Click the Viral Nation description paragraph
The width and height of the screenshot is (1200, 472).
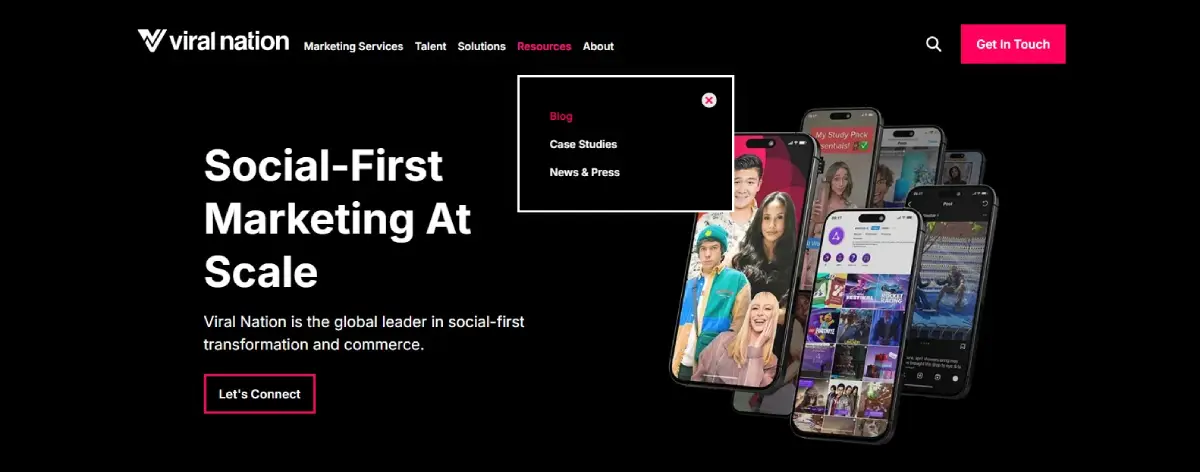coord(364,333)
